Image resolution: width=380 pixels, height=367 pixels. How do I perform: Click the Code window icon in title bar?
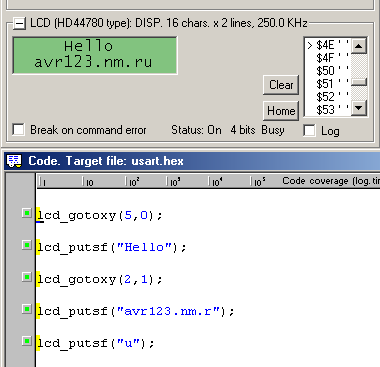(14, 161)
